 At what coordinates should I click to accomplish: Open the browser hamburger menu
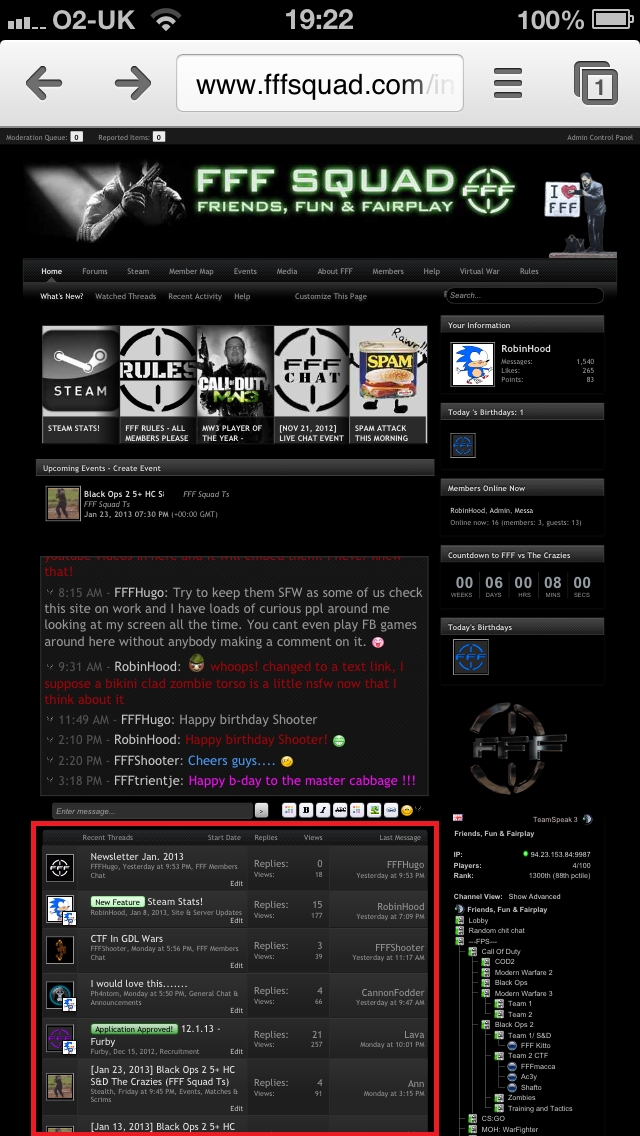point(508,84)
